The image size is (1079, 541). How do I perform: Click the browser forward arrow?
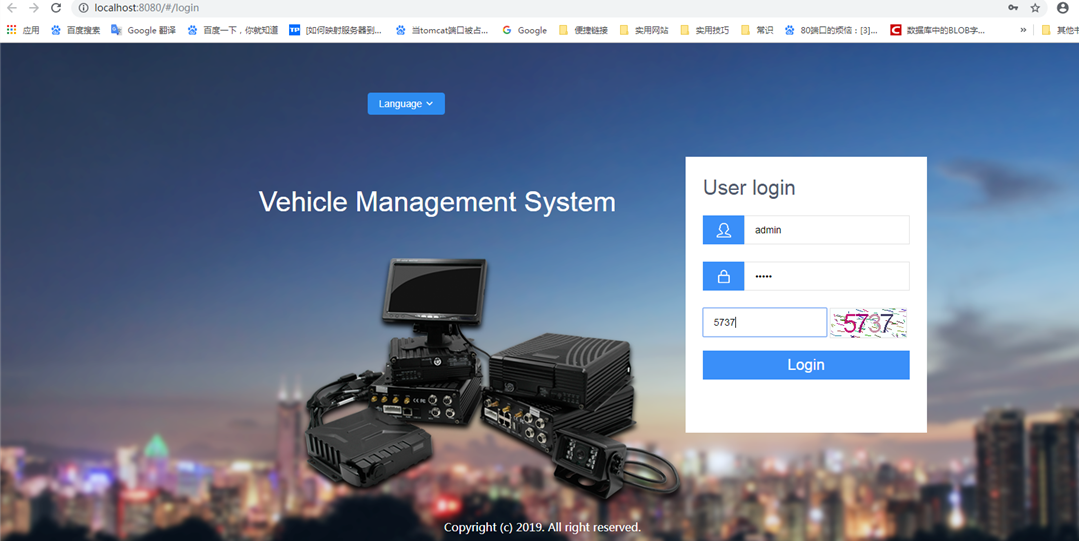(34, 8)
